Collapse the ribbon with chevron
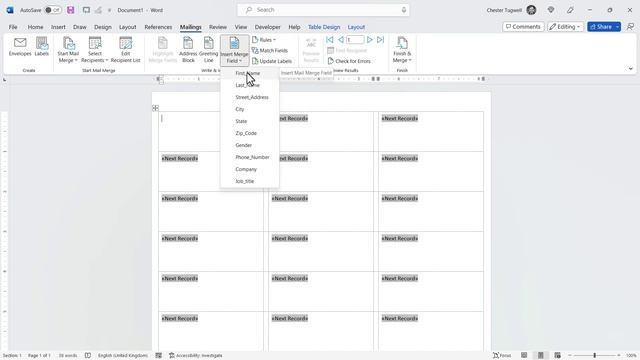Viewport: 640px width, 360px height. point(631,69)
